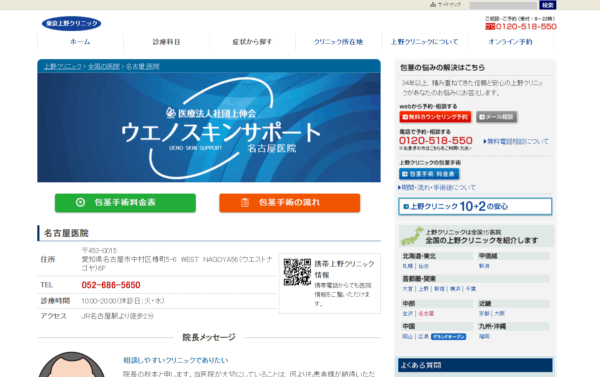Click the JR名古屋駅より徒歩2分 access text
Image resolution: width=600 pixels, height=377 pixels.
click(117, 316)
